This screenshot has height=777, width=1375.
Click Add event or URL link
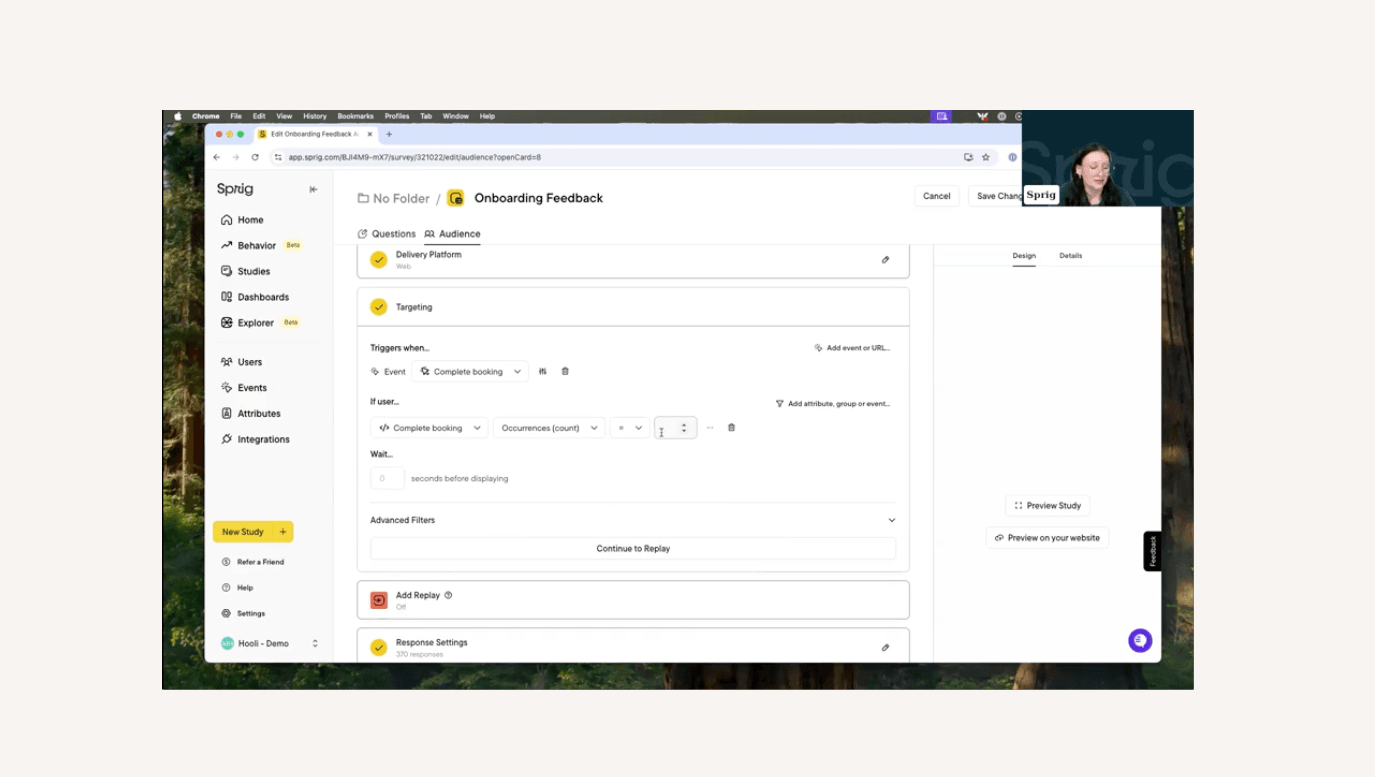coord(852,348)
